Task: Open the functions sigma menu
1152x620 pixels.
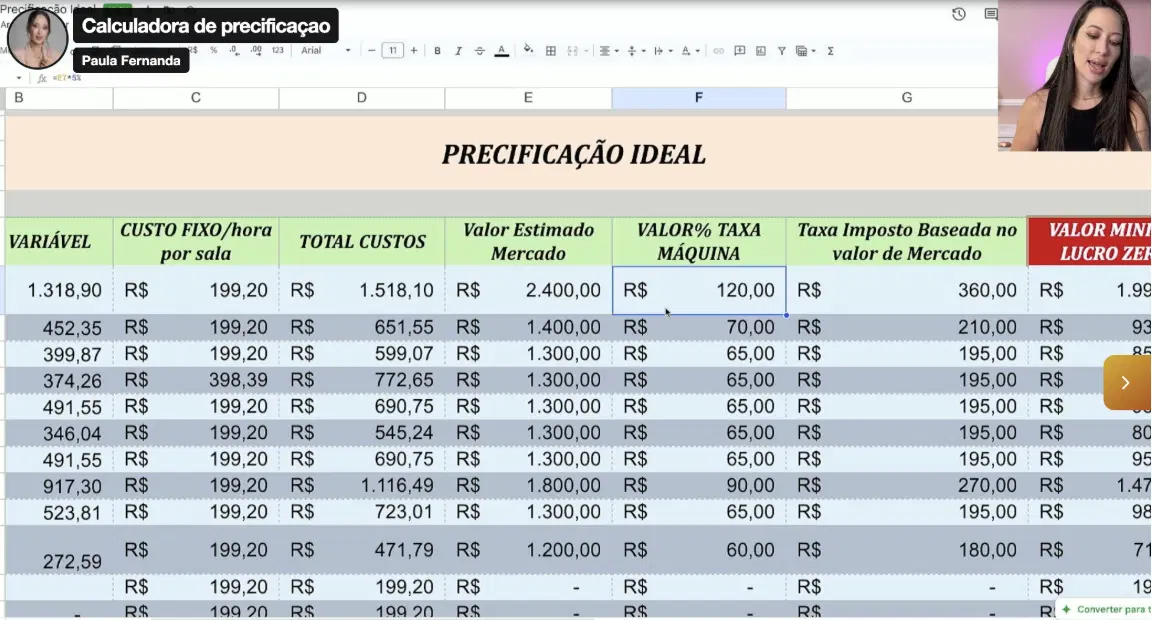Action: [830, 51]
